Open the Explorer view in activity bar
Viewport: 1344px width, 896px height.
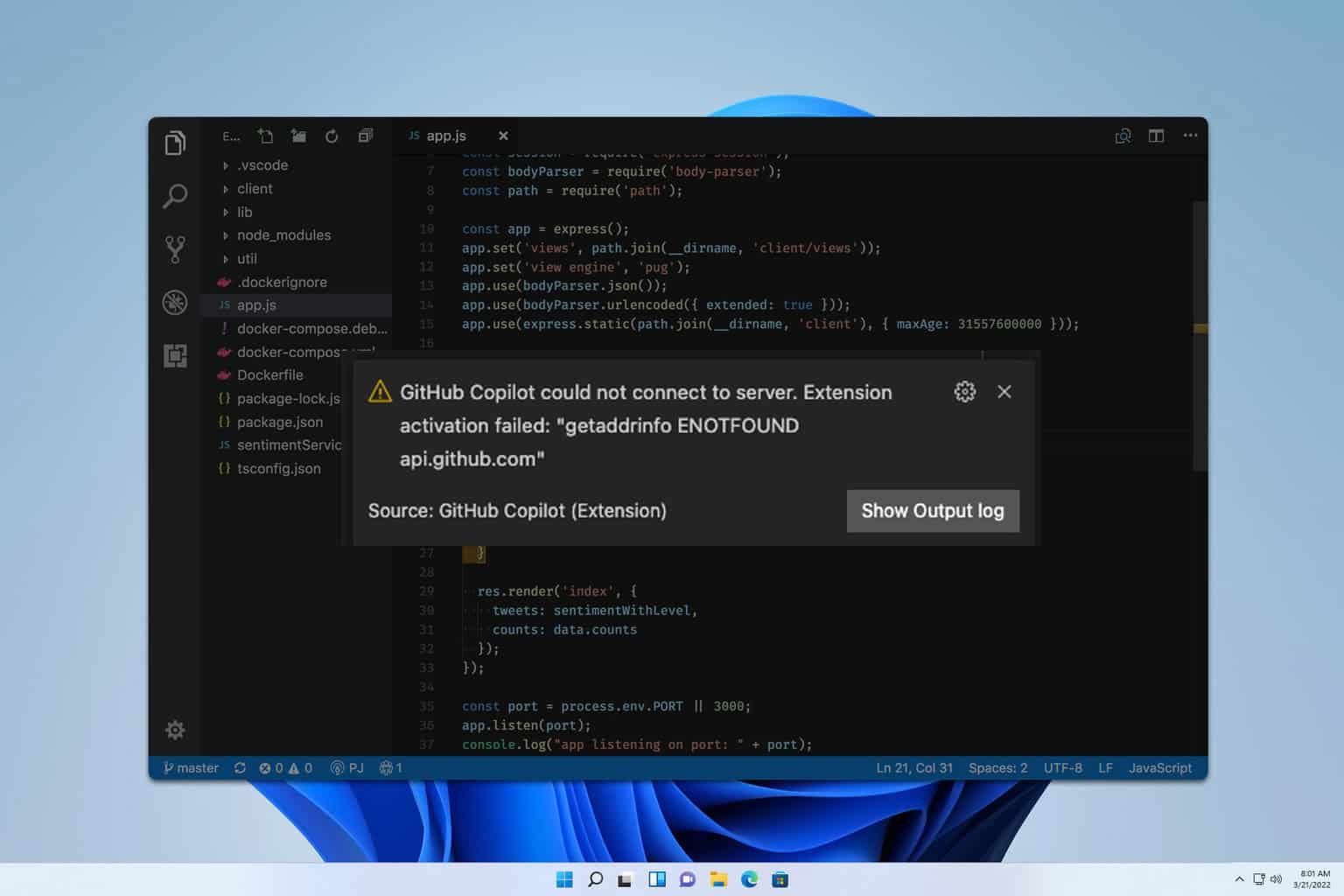[175, 143]
